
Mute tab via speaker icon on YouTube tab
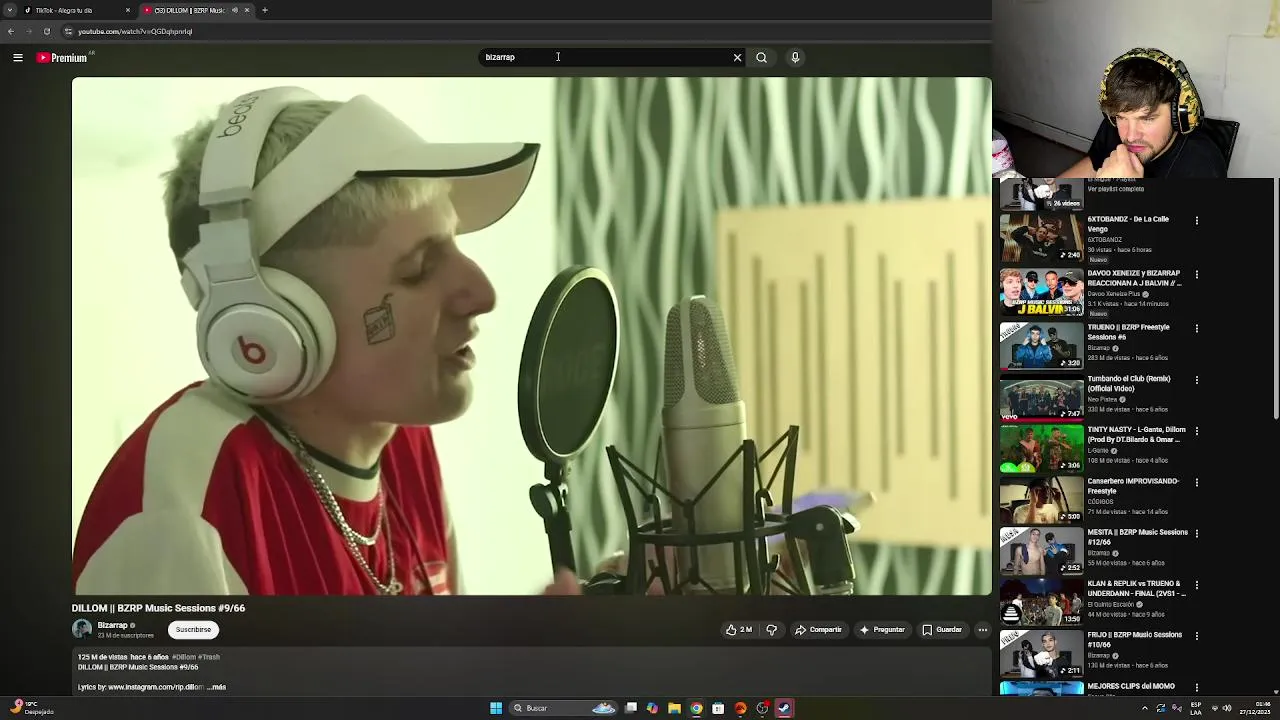tap(235, 10)
